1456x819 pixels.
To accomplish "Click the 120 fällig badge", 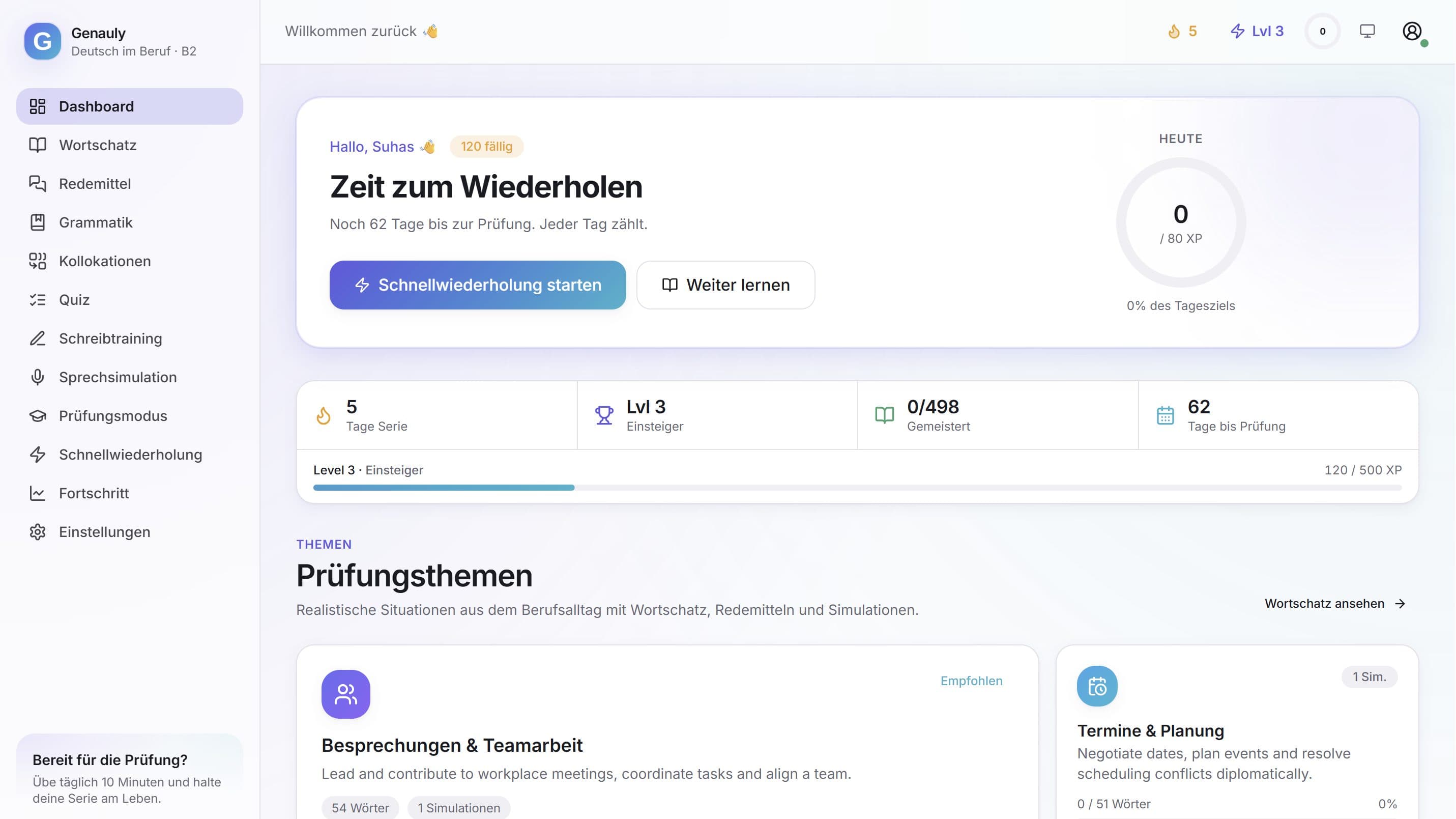I will tap(486, 147).
